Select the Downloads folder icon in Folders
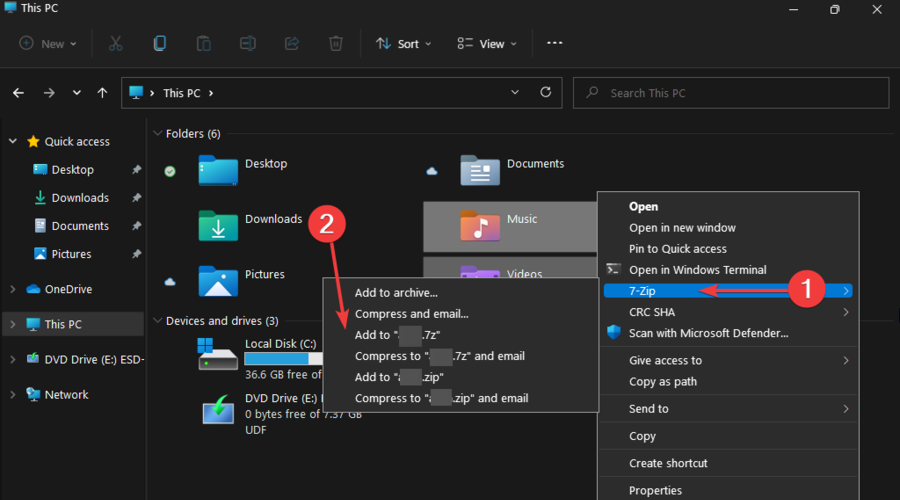 [x=218, y=226]
